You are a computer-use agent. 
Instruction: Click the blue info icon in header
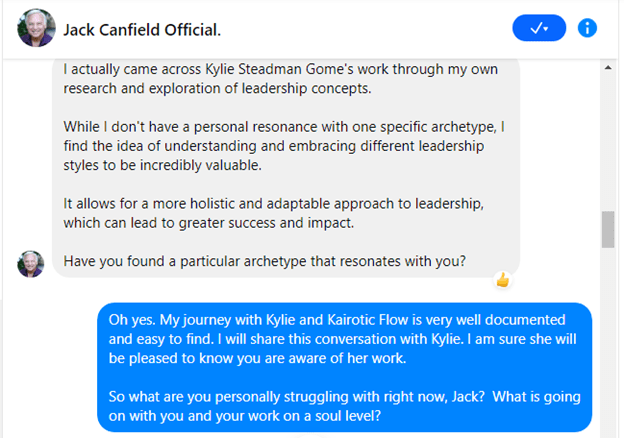click(588, 28)
